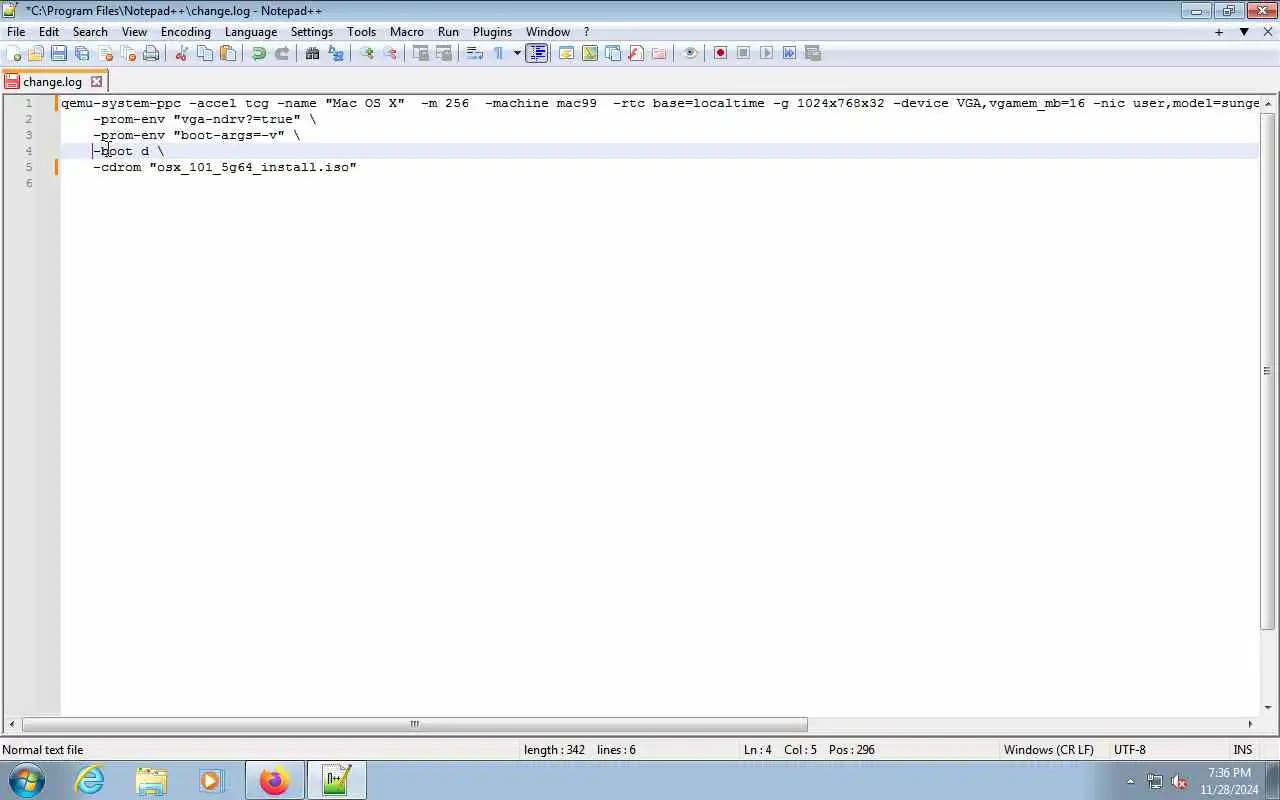
Task: Open Find with the binoculars icon
Action: (x=313, y=53)
